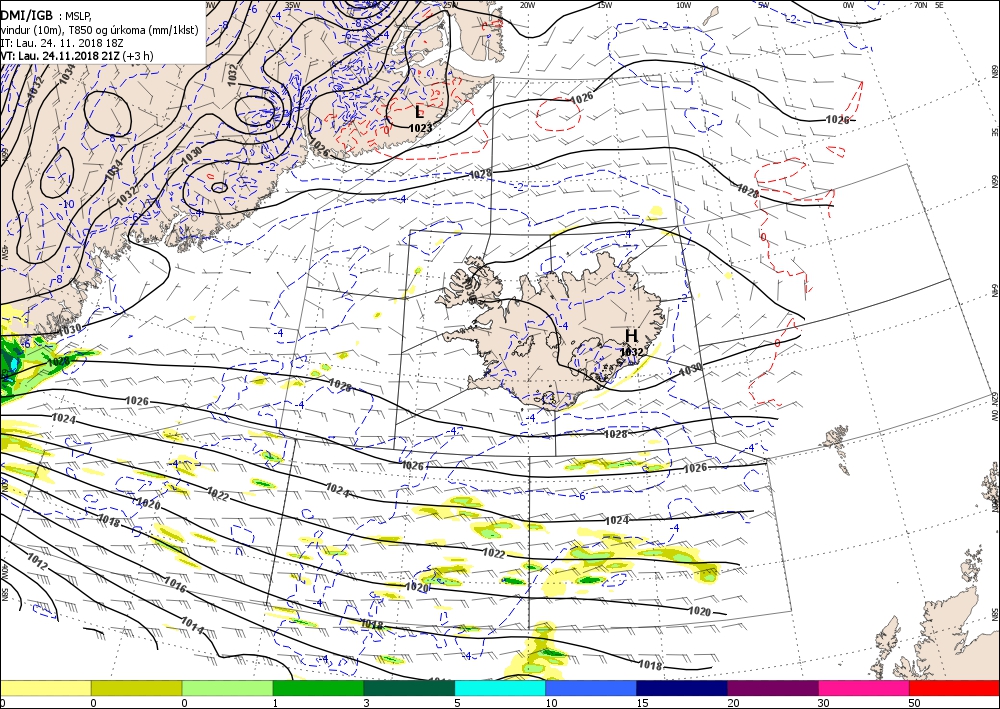This screenshot has width=1000, height=709.
Task: Click the legend scale value '20'
Action: pos(732,703)
